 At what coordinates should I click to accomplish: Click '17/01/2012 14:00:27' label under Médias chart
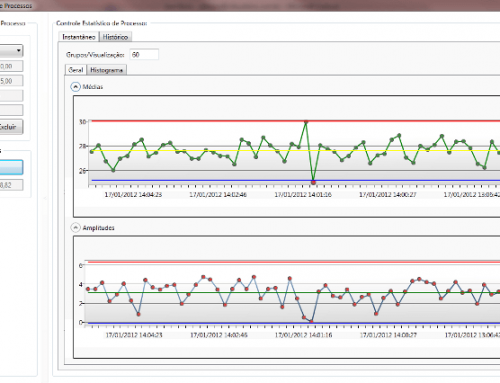pyautogui.click(x=388, y=194)
